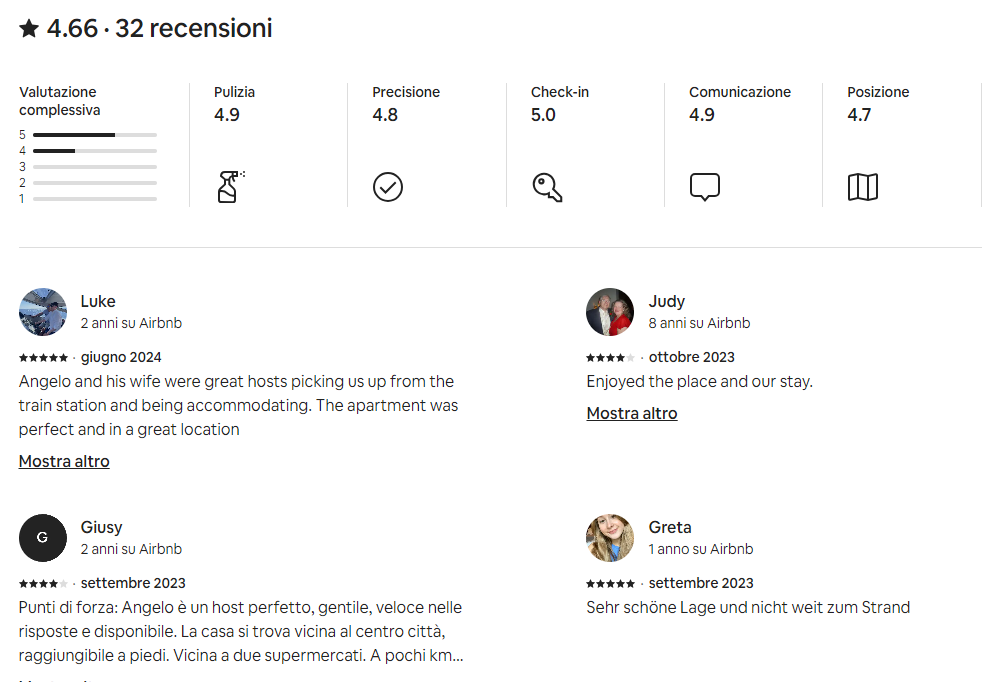Click the Comunicazione speech bubble icon
Viewport: 982px width, 682px height.
pyautogui.click(x=705, y=187)
